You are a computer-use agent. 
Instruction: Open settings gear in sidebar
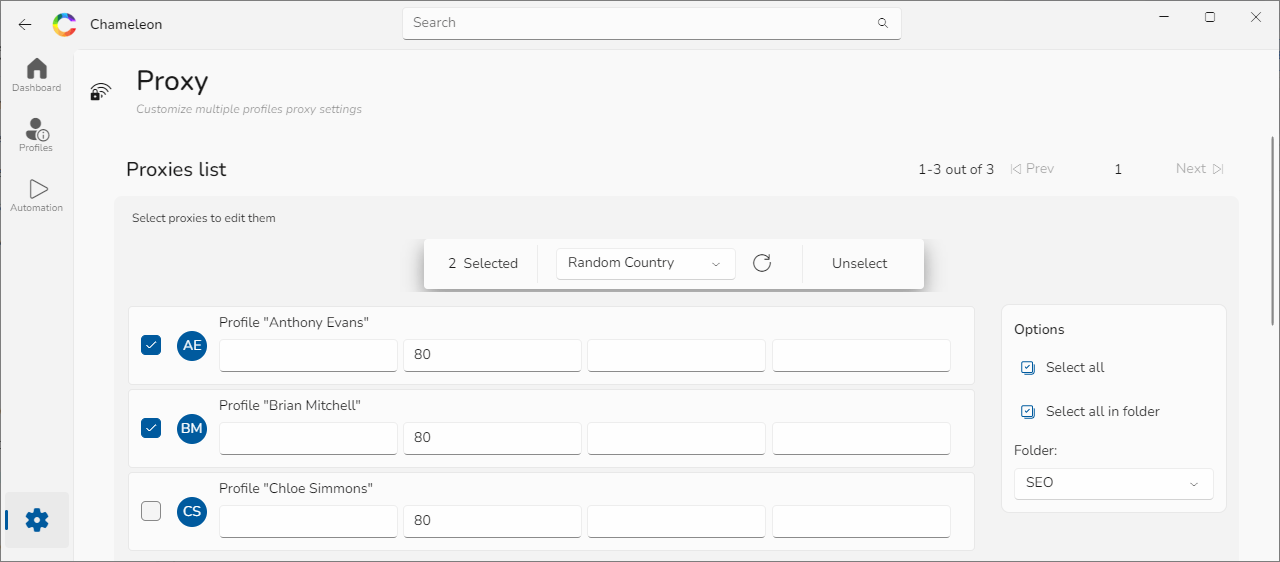(x=37, y=520)
